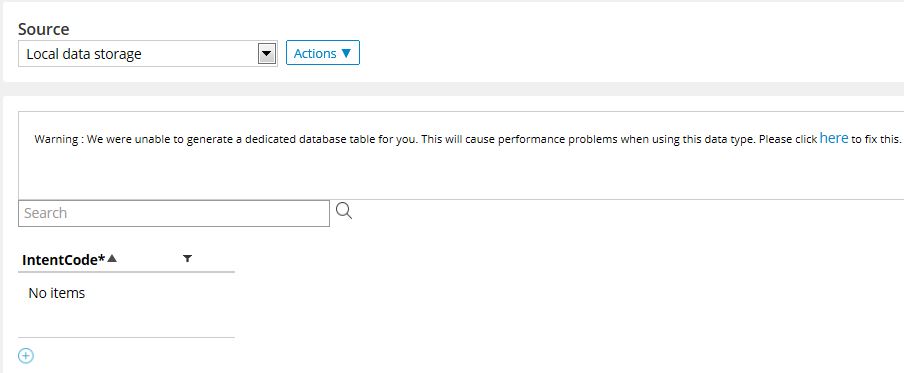The height and width of the screenshot is (373, 904).
Task: Click the magnifier icon beside Search
Action: pos(344,211)
